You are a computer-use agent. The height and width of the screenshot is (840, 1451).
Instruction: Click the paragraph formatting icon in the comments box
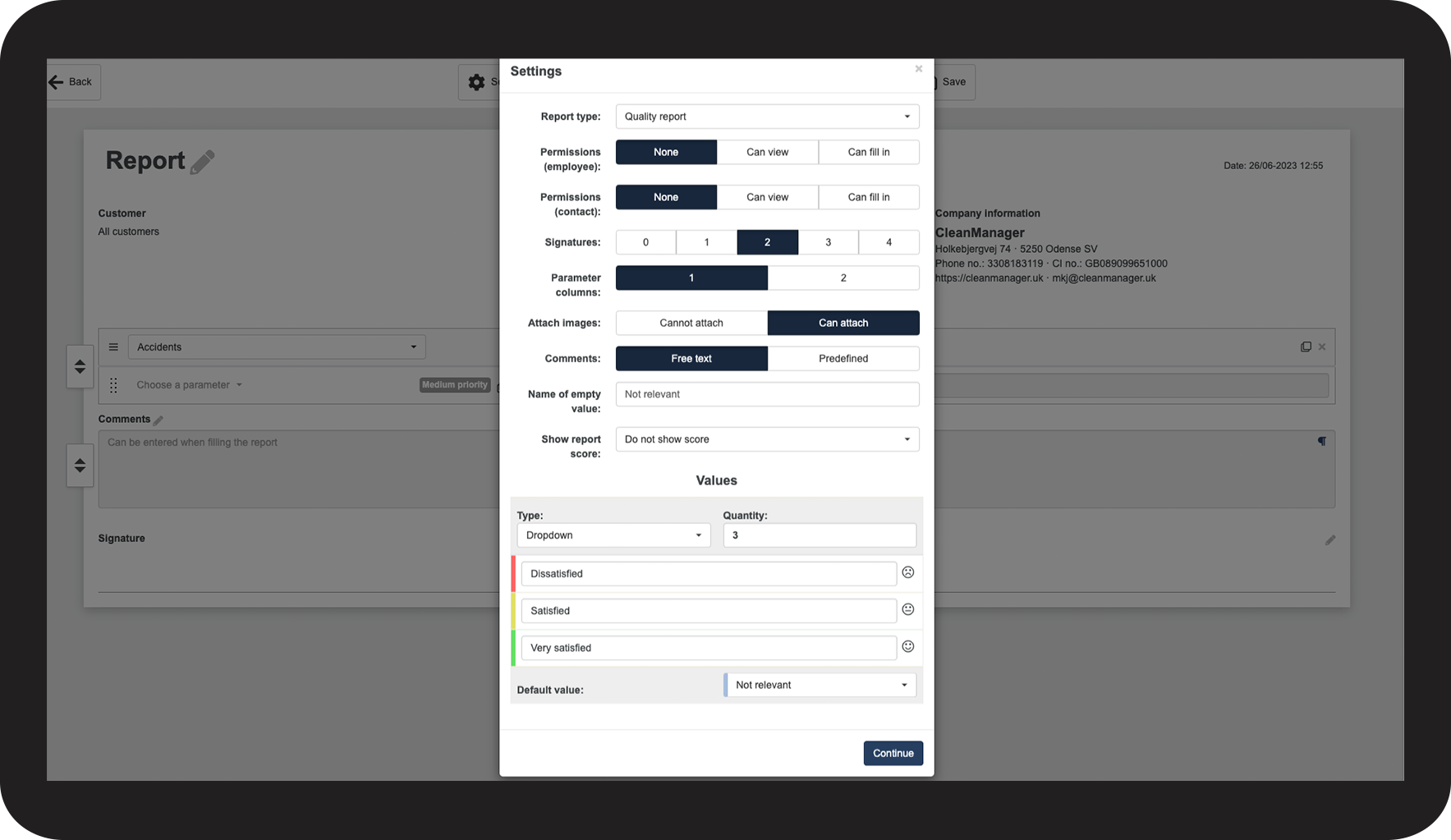(1321, 441)
